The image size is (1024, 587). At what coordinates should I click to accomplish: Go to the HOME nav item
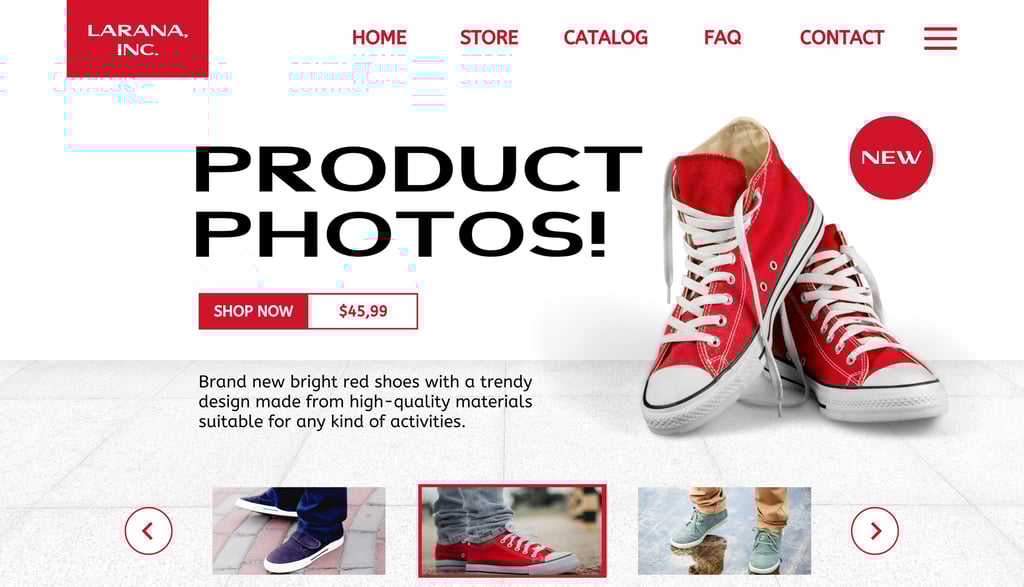click(x=379, y=38)
